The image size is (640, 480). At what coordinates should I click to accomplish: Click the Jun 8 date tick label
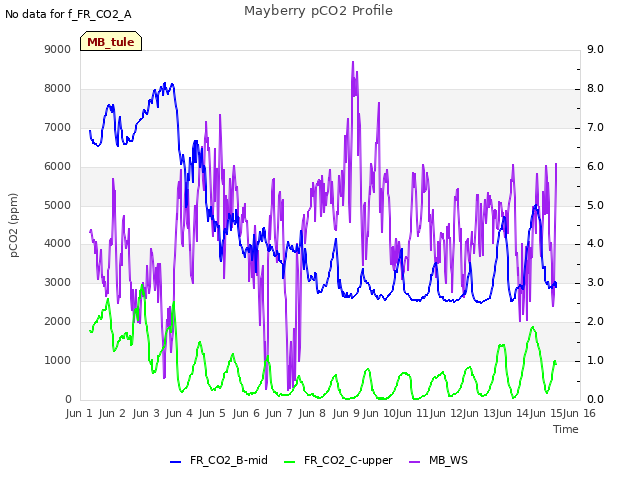click(x=312, y=413)
